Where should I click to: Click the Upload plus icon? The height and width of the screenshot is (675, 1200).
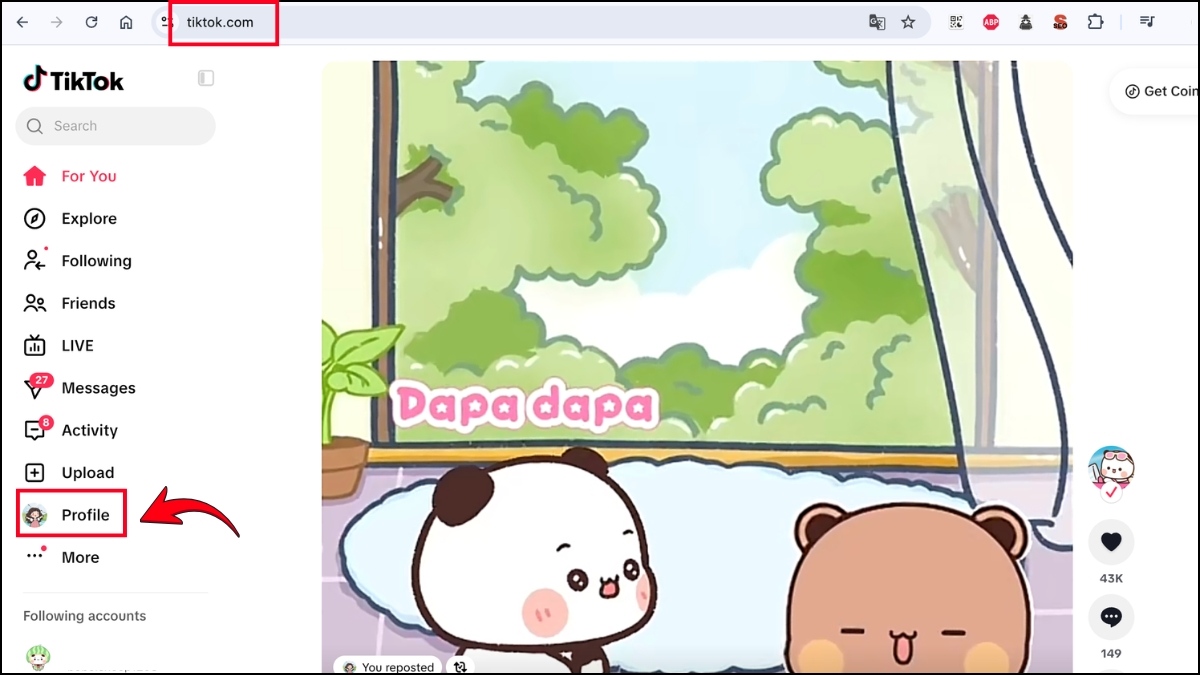[35, 473]
